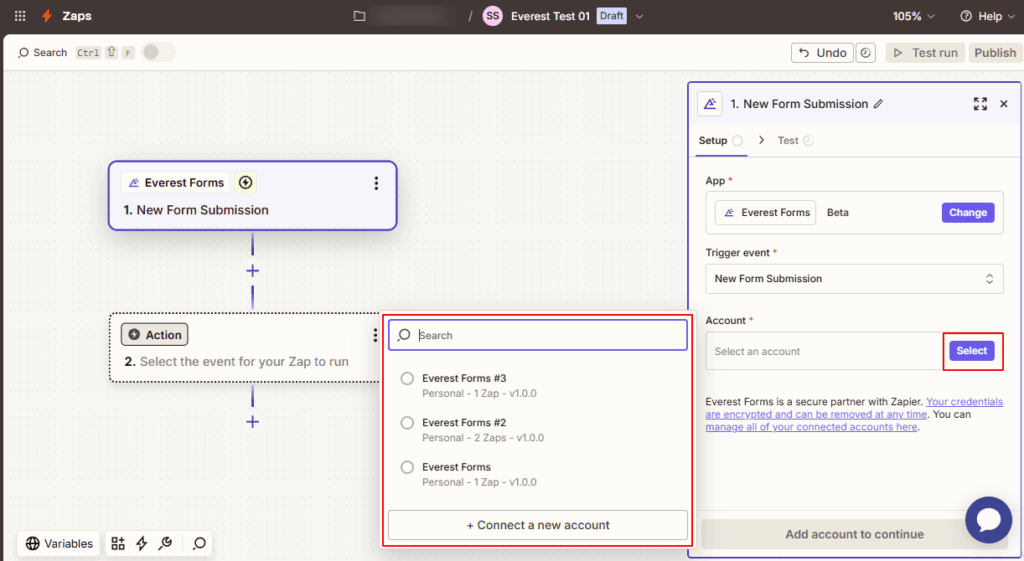The height and width of the screenshot is (561, 1024).
Task: Select the Everest Forms #3 account radio
Action: [407, 378]
